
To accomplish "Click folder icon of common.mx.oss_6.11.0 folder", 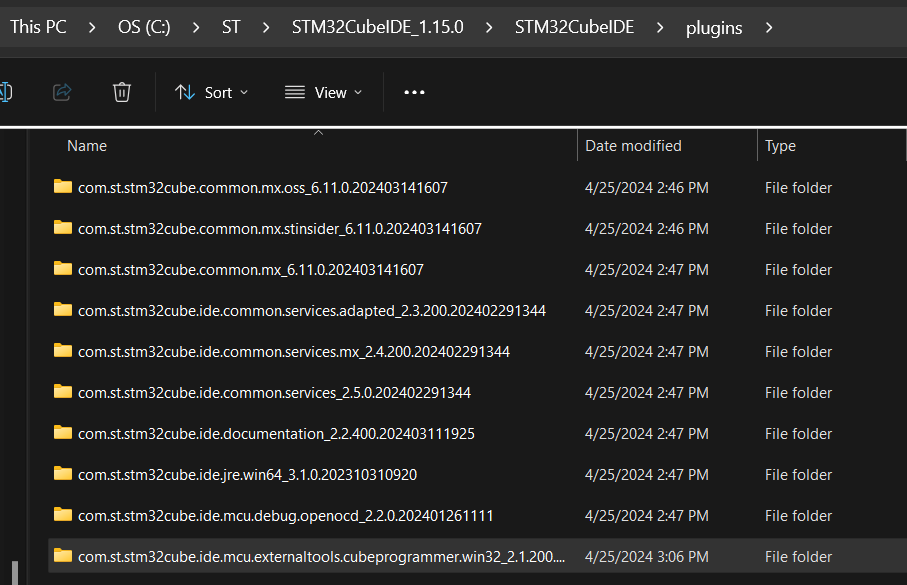I will (62, 186).
